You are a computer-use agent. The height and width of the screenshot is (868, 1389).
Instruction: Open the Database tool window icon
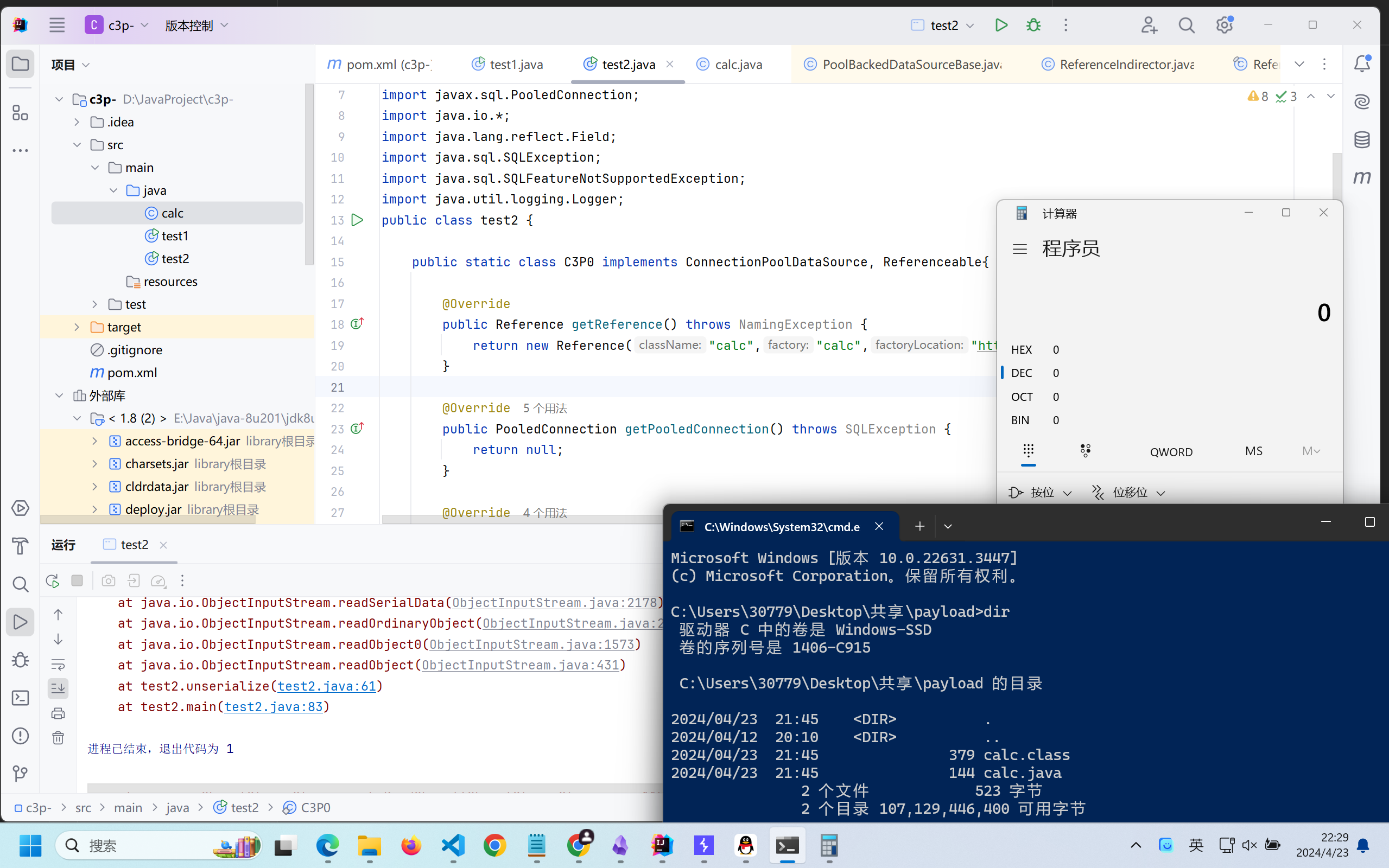coord(1362,139)
